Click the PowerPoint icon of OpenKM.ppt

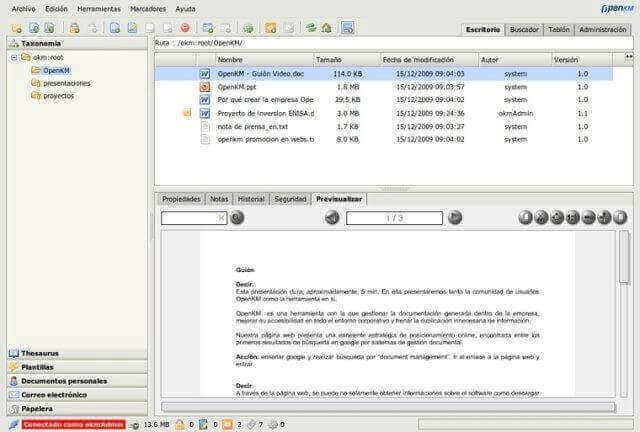pyautogui.click(x=204, y=87)
